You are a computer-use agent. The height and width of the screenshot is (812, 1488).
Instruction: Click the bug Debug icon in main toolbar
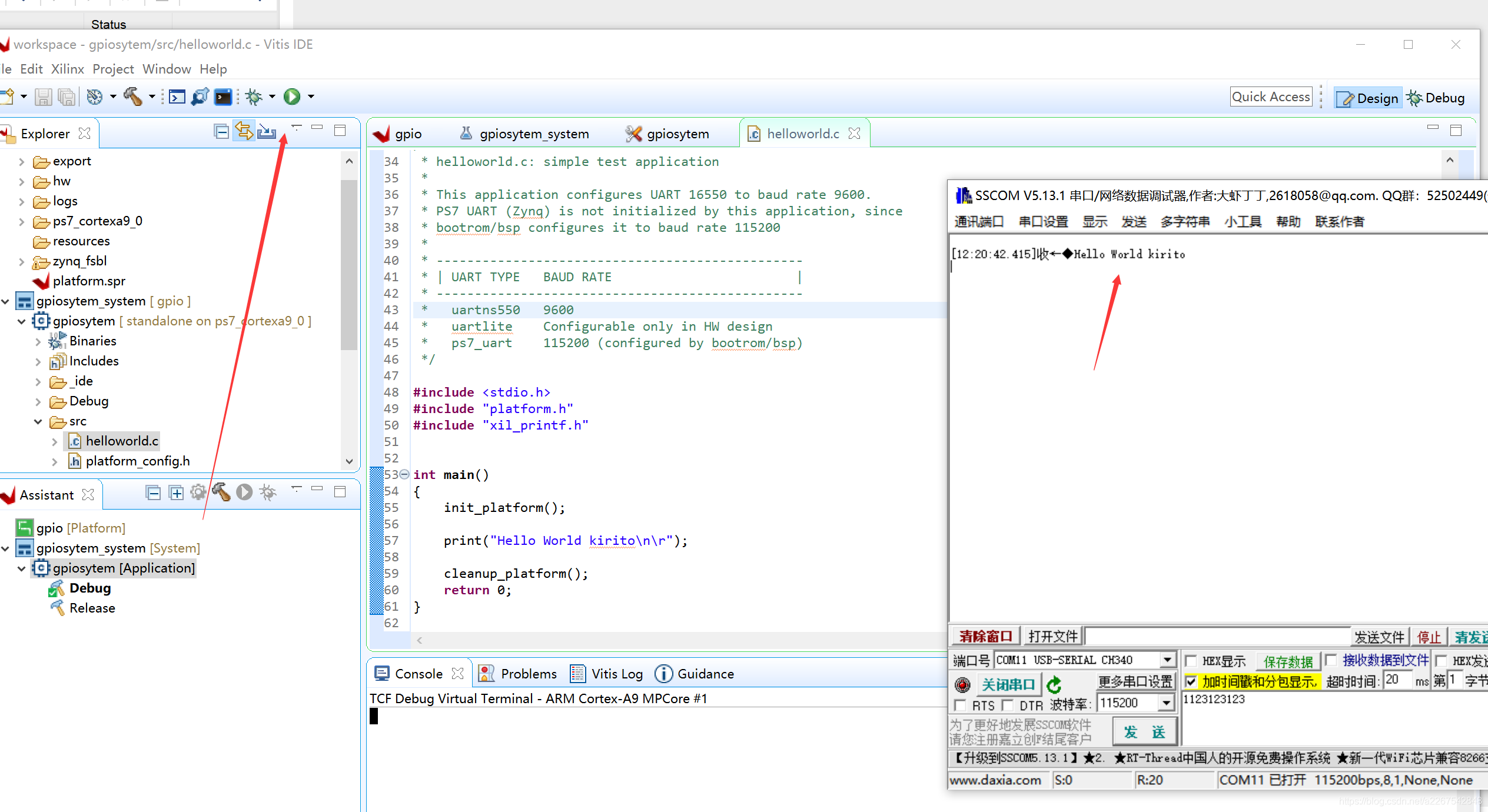click(x=254, y=96)
